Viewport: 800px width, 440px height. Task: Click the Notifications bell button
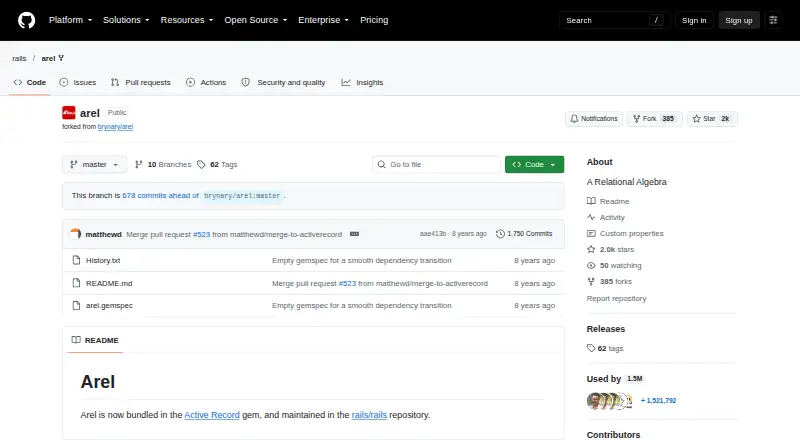coord(594,118)
